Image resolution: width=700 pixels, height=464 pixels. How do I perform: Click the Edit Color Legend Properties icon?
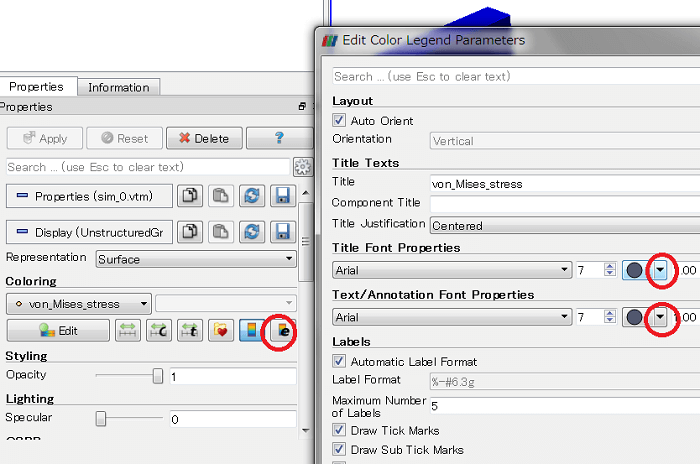pos(283,331)
